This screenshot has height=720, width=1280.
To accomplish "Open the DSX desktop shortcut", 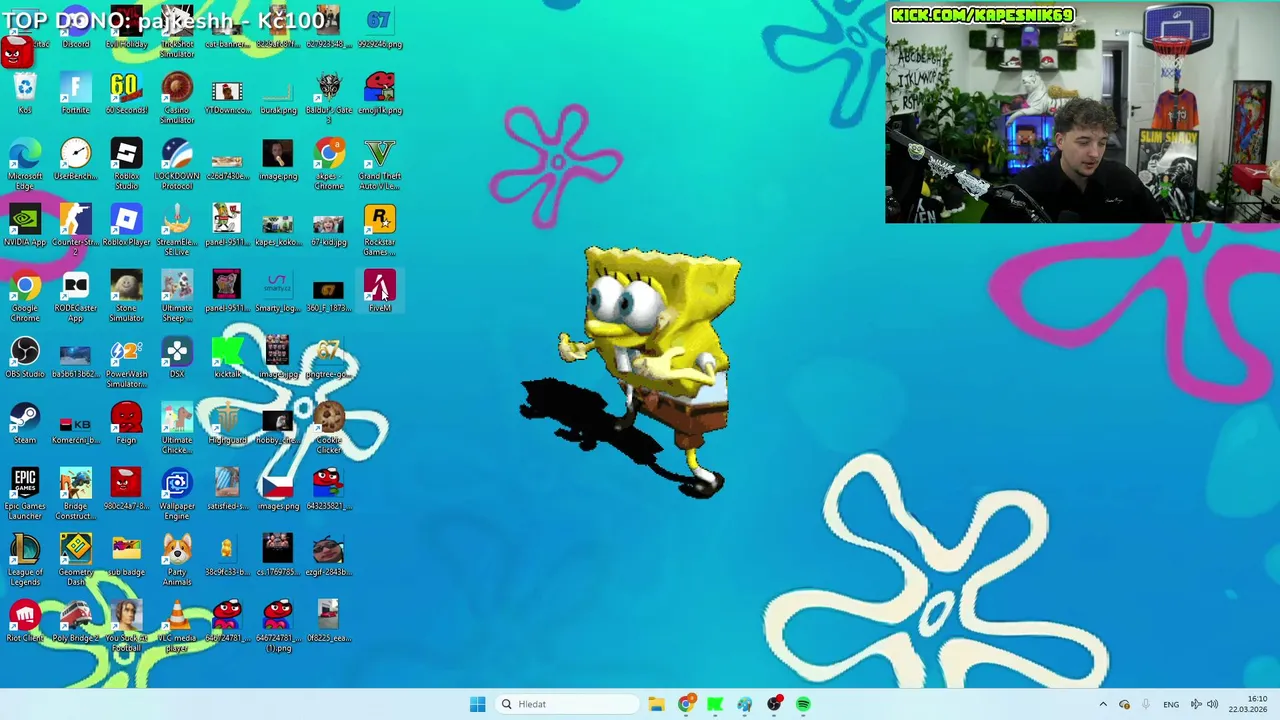I will [177, 358].
